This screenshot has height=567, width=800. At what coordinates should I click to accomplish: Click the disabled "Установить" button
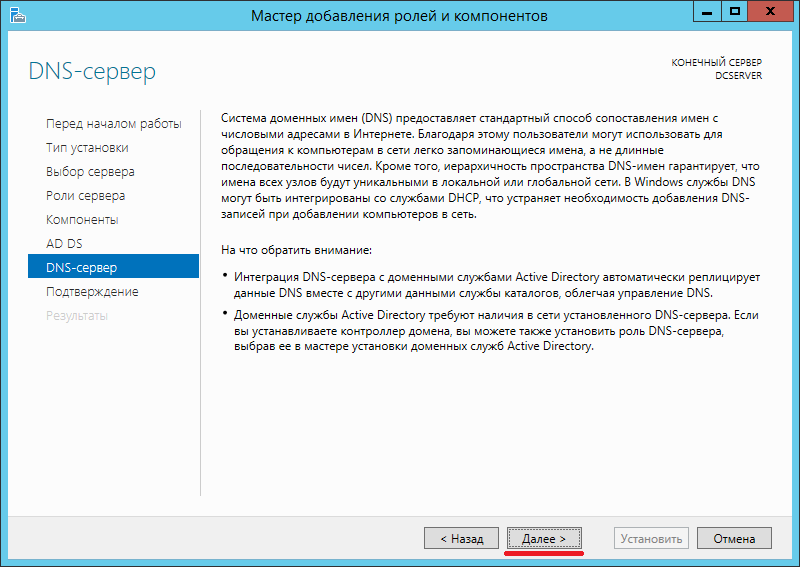[x=651, y=538]
